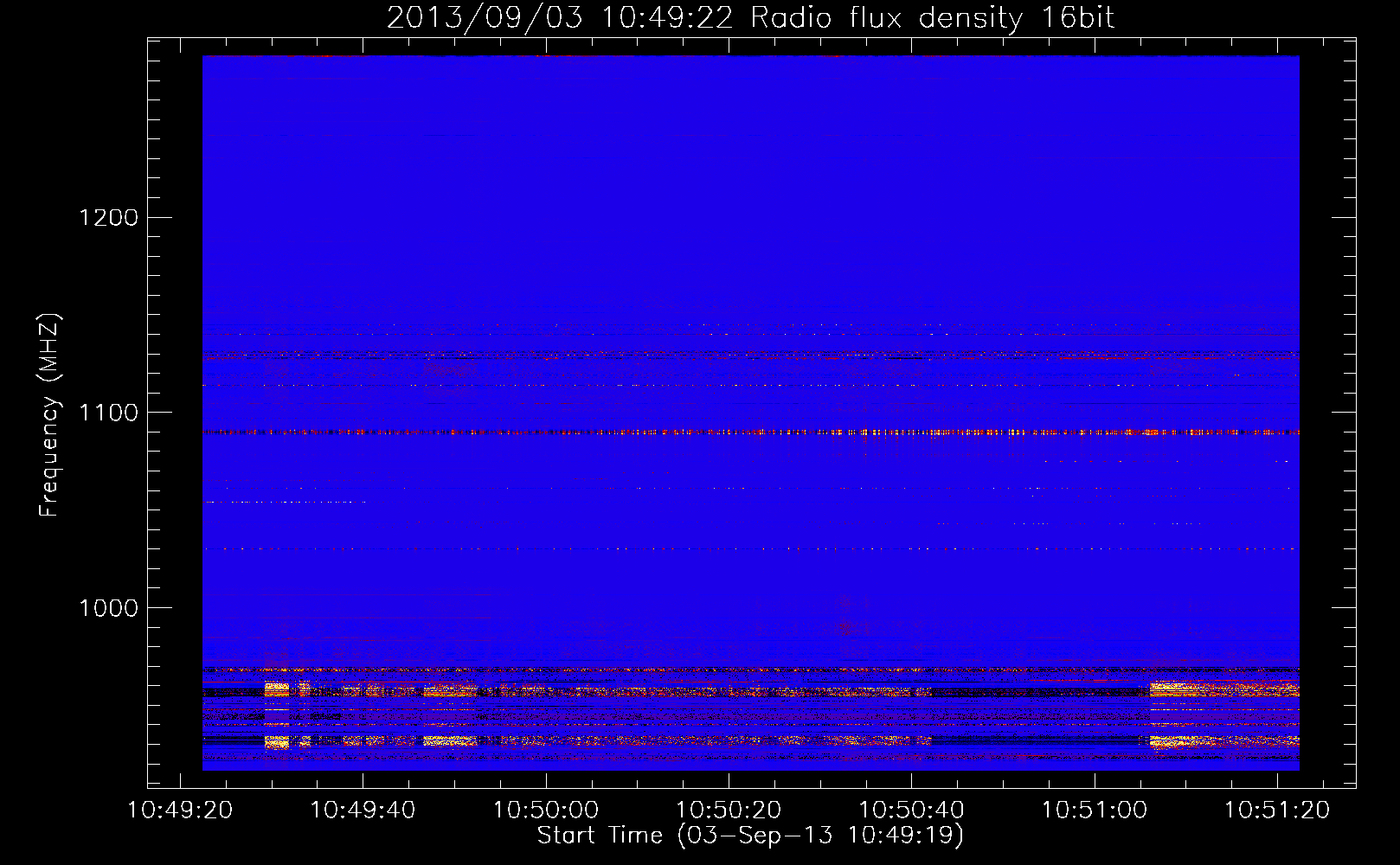Screen dimensions: 1400x865
Task: Click the 10:51:00 time tick label
Action: (1094, 811)
